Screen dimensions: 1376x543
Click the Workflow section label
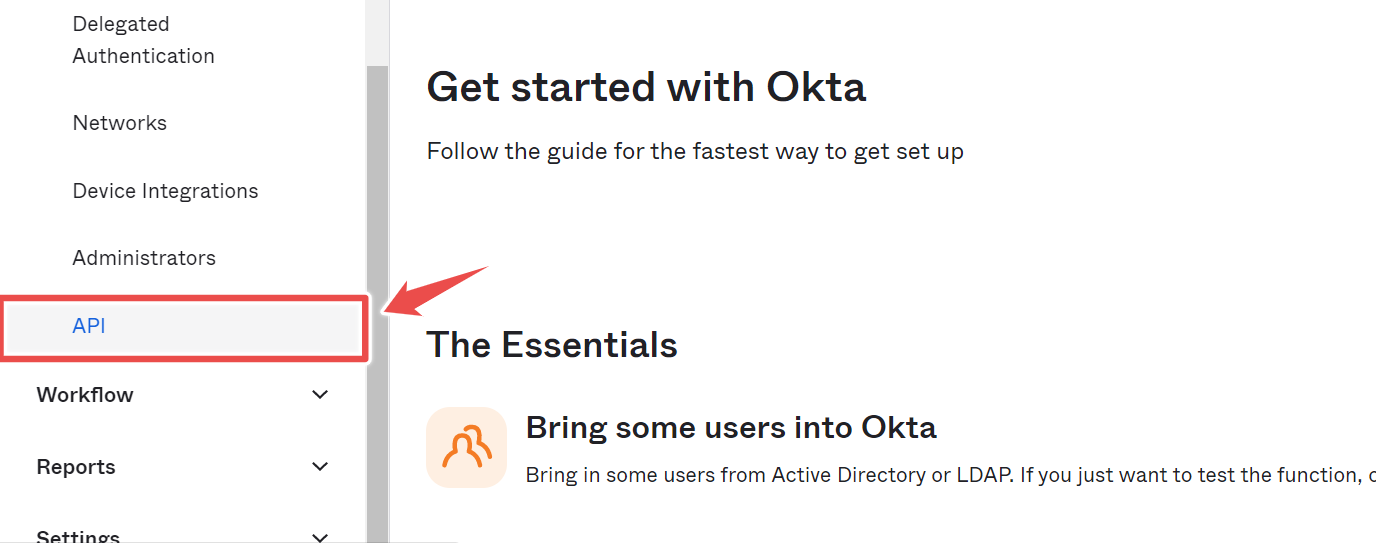coord(85,395)
